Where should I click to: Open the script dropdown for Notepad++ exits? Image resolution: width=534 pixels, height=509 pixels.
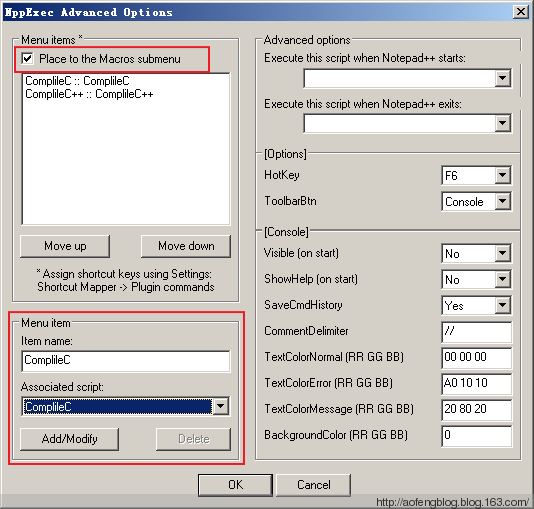point(408,123)
